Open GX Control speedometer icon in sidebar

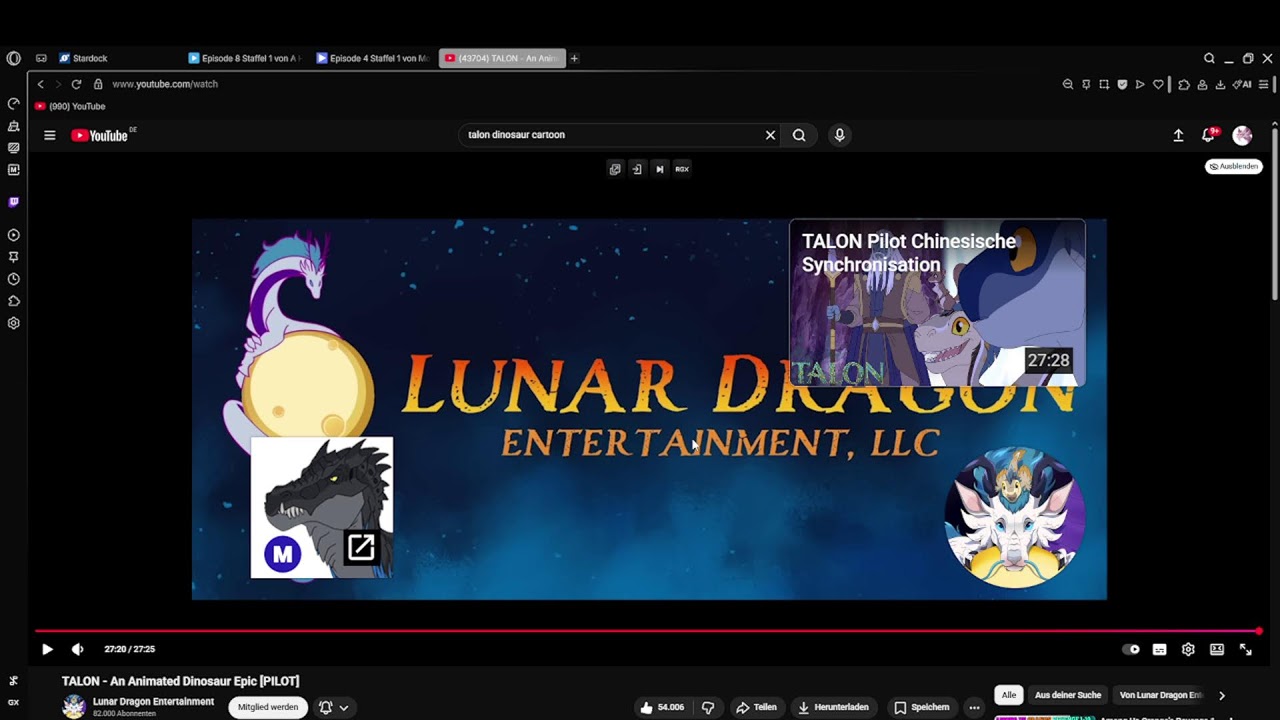(x=13, y=104)
